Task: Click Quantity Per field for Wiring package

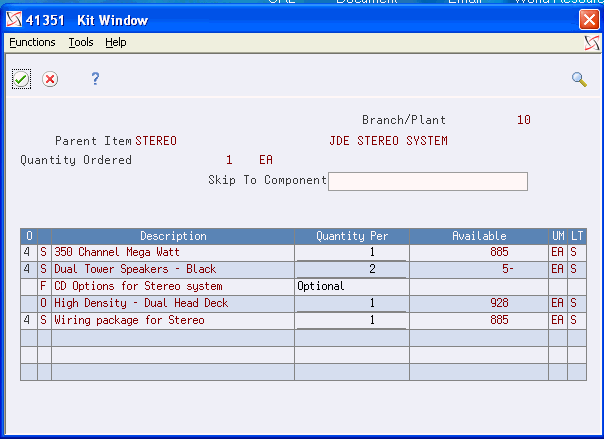Action: tap(351, 320)
